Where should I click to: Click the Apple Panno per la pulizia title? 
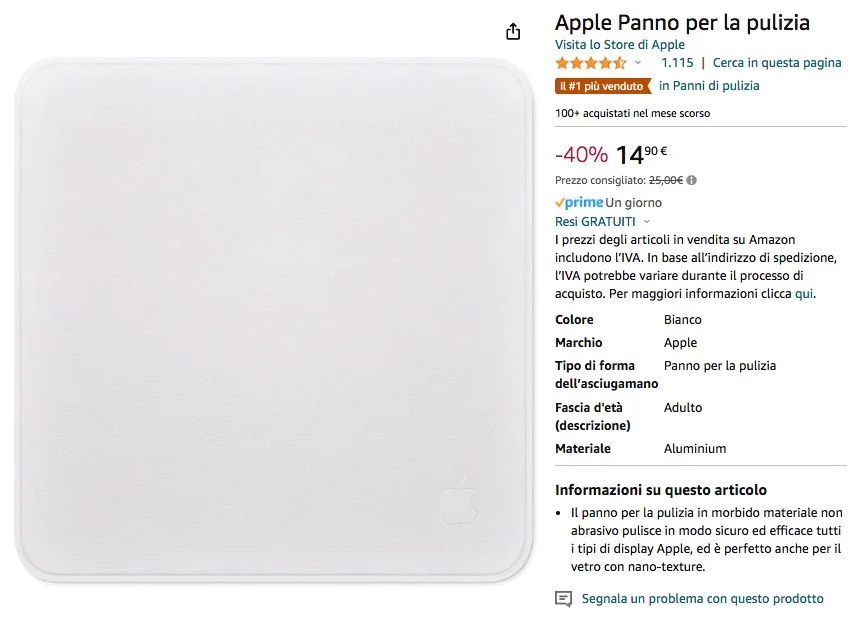[682, 22]
